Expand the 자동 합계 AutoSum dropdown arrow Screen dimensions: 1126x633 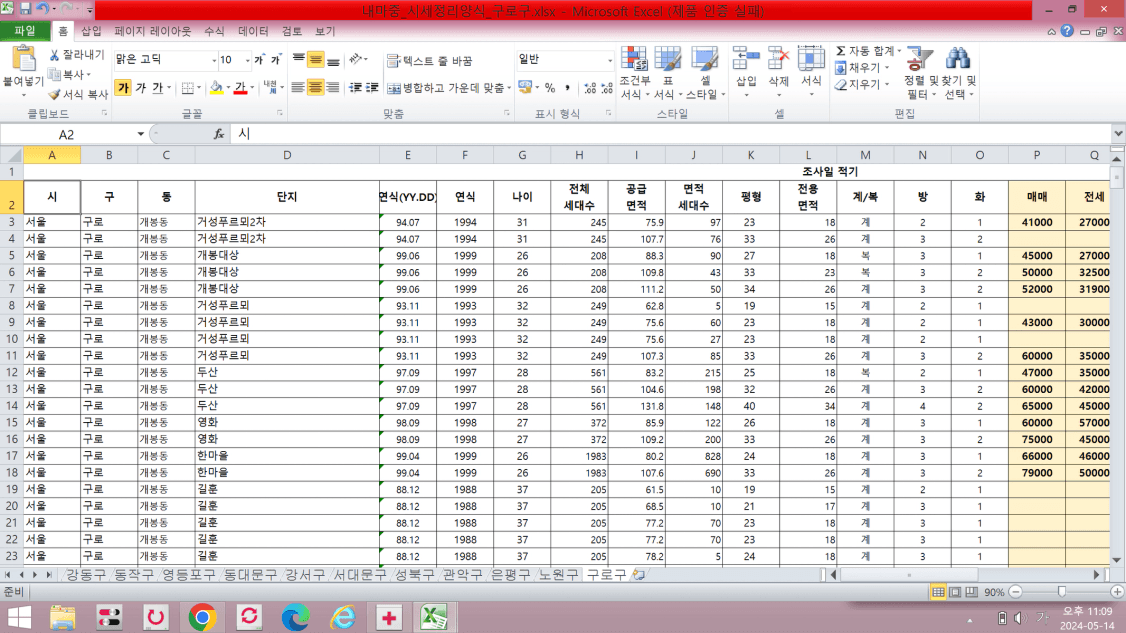click(x=899, y=51)
